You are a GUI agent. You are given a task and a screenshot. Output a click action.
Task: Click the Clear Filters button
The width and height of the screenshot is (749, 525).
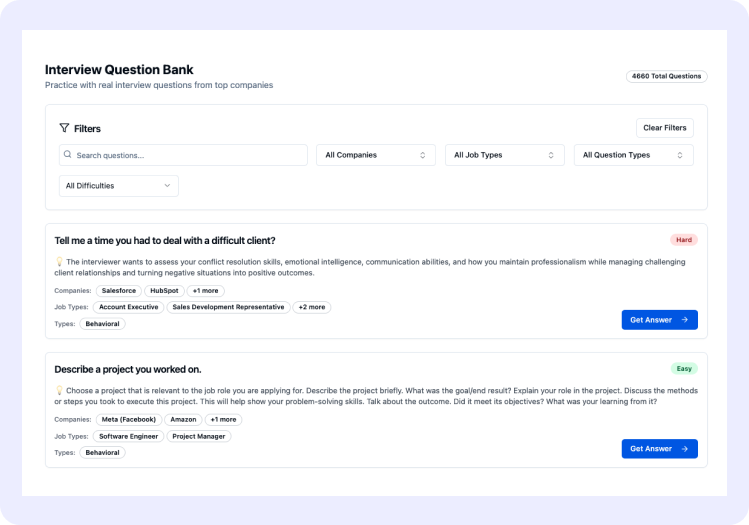point(664,128)
